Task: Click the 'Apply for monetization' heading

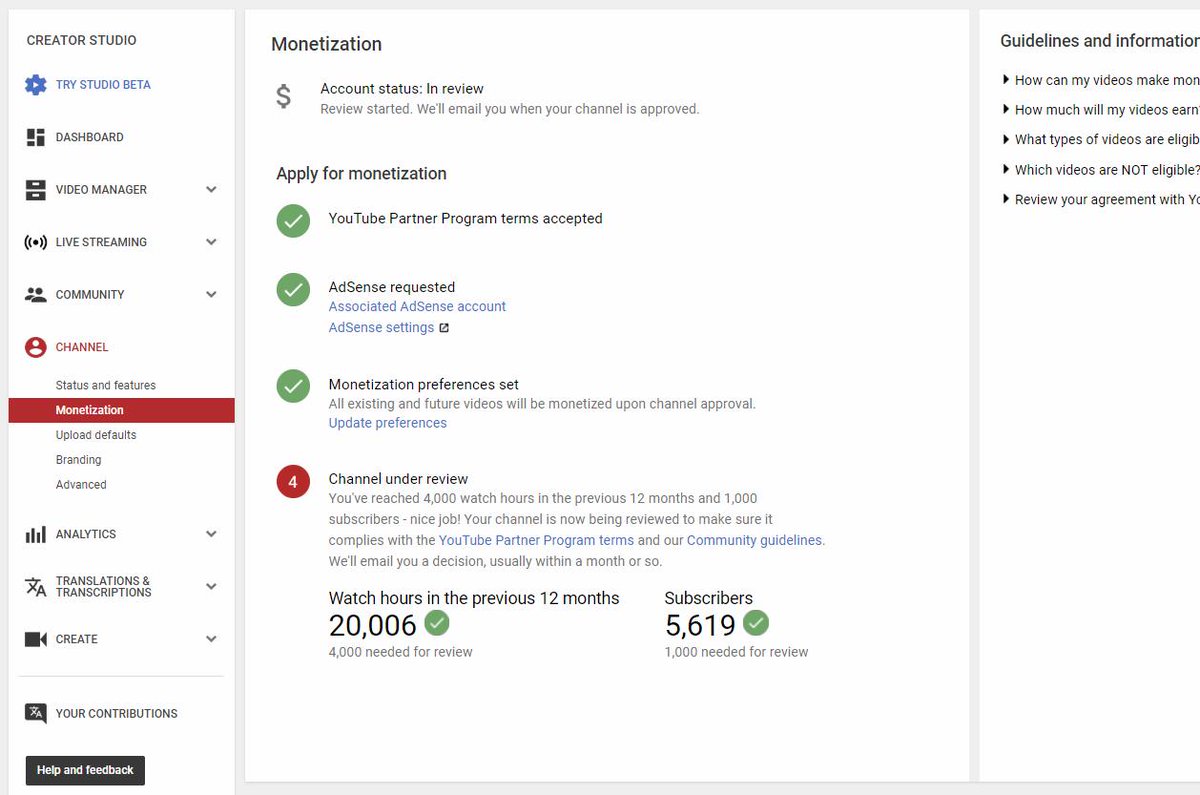Action: (362, 174)
